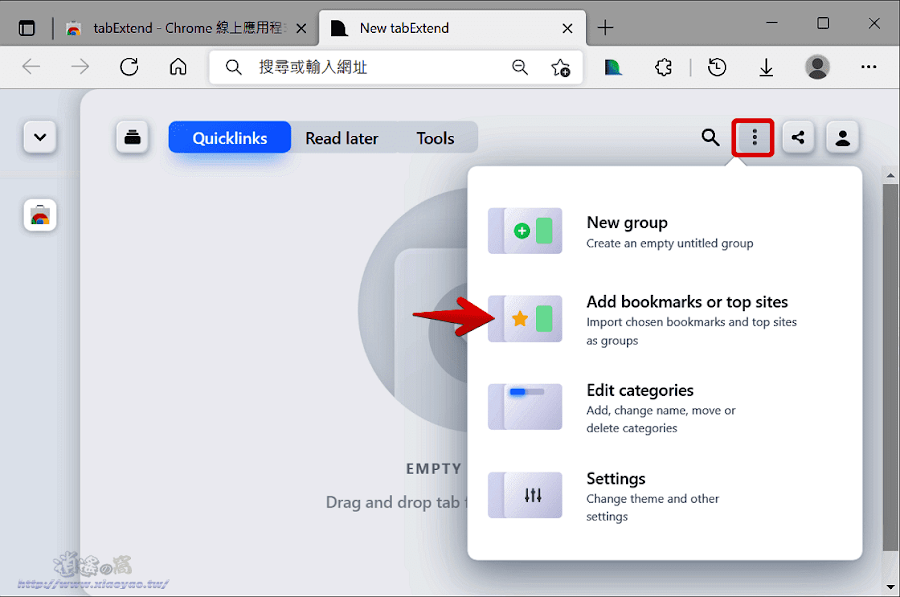The height and width of the screenshot is (597, 900).
Task: Click the page scrollbar up arrow
Action: click(x=890, y=175)
